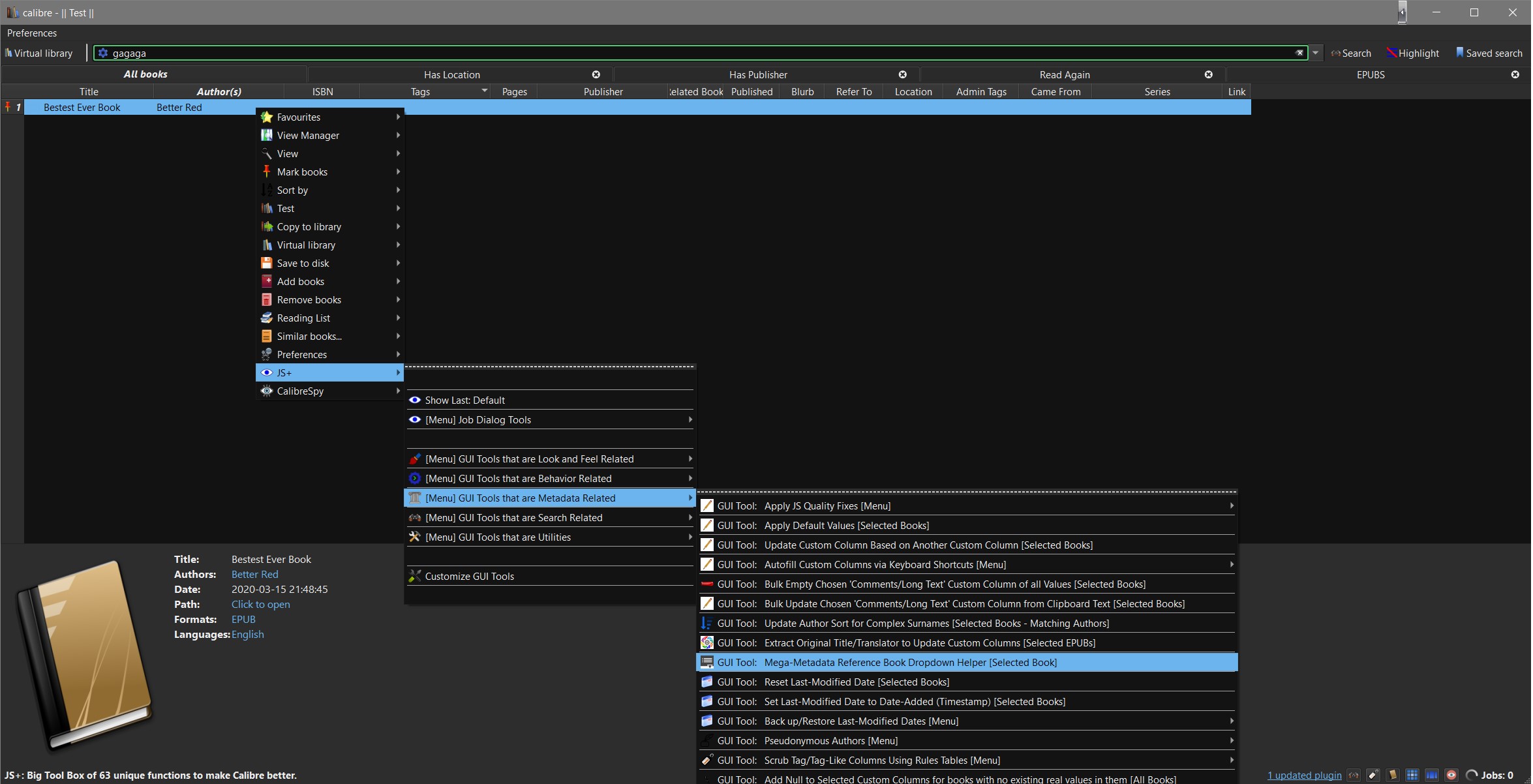Image resolution: width=1533 pixels, height=784 pixels.
Task: Toggle the Tag browser status bar icon
Action: [x=1373, y=775]
